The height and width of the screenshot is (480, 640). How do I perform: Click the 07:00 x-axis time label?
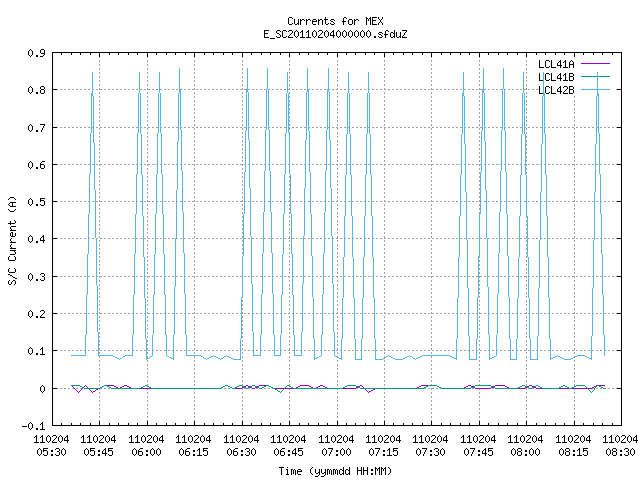(336, 453)
